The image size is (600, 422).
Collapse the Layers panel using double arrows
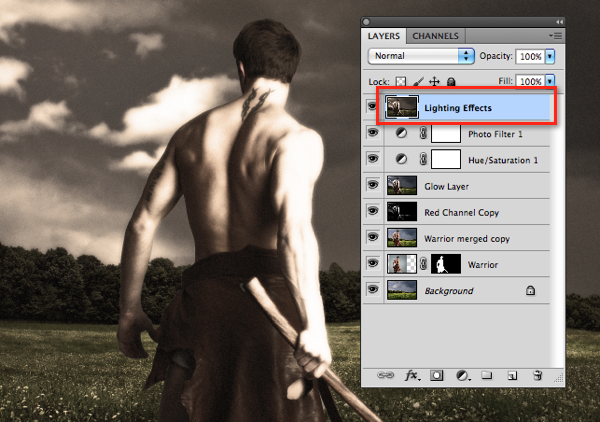559,22
